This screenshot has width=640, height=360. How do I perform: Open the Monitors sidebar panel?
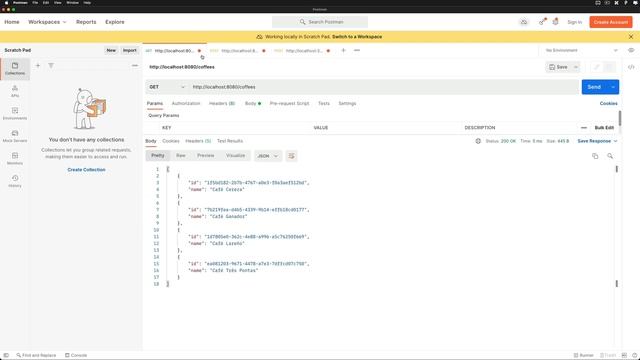pyautogui.click(x=15, y=158)
